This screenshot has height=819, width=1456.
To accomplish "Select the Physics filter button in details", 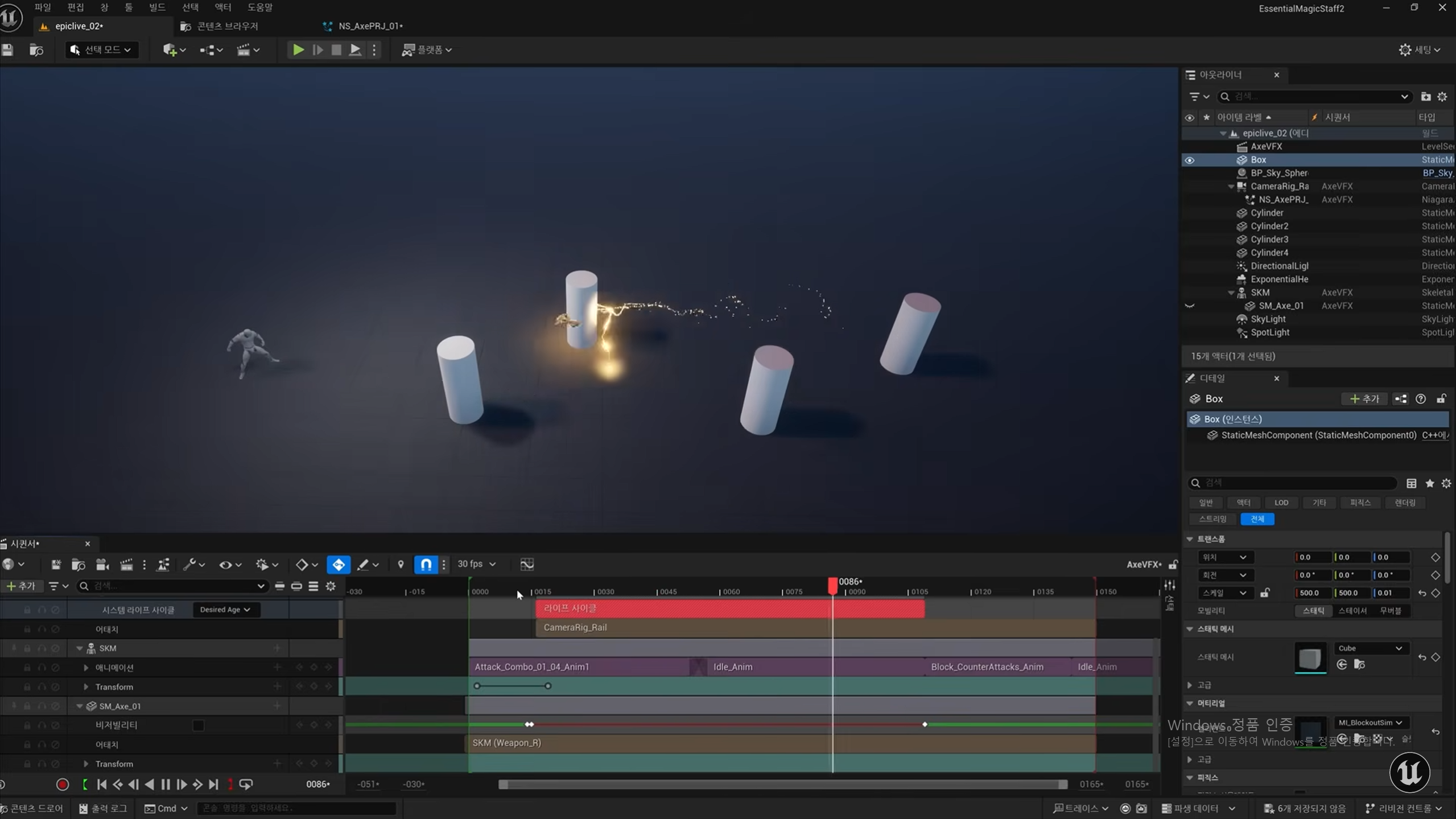I will pyautogui.click(x=1360, y=503).
